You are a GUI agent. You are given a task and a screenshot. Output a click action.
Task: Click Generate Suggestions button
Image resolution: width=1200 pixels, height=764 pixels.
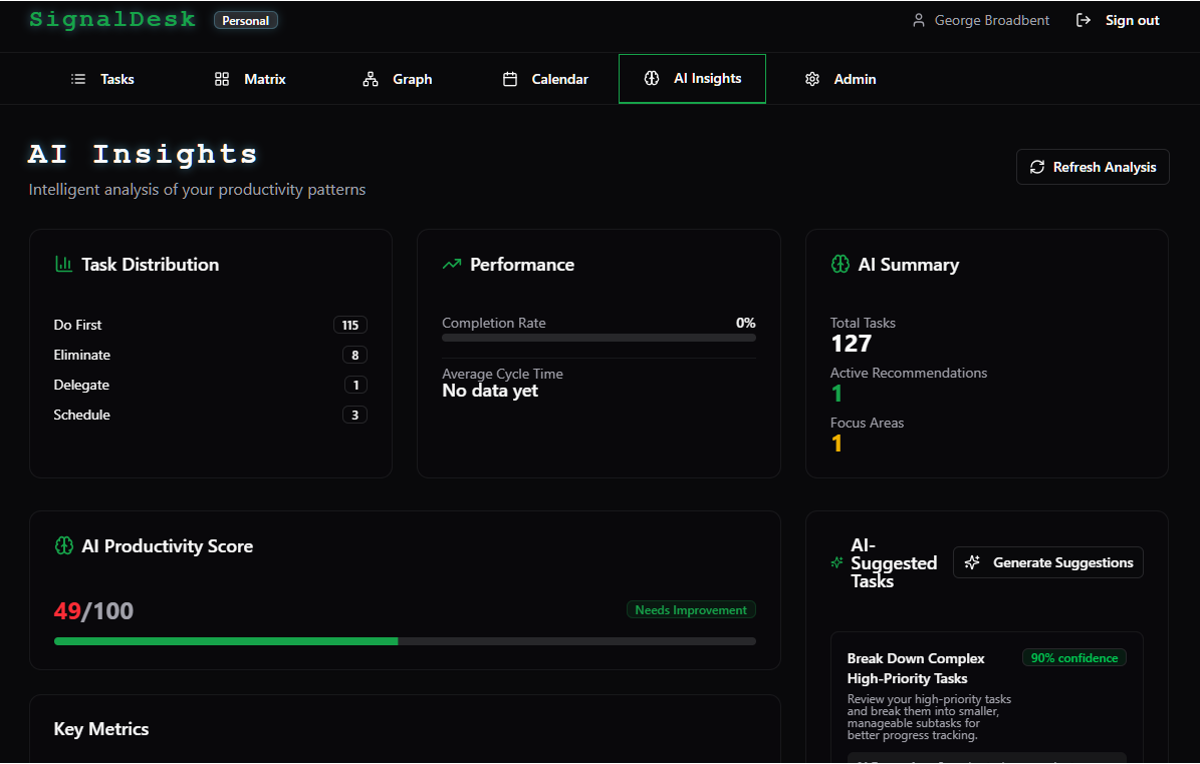1048,563
